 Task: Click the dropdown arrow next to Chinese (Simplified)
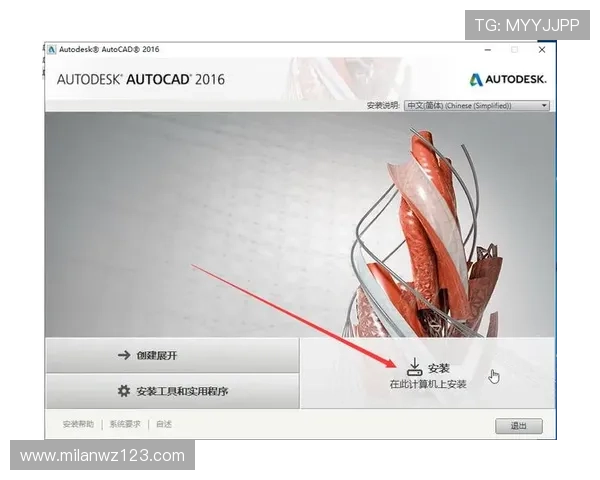tap(544, 105)
